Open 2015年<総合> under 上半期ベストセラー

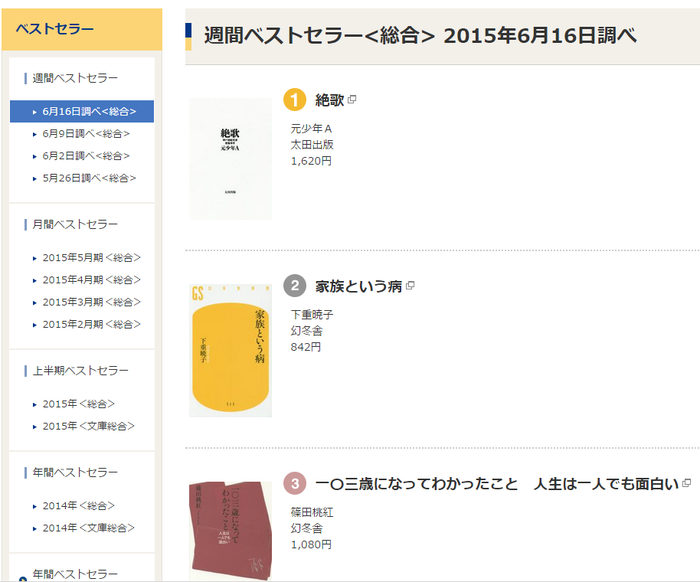pos(79,404)
